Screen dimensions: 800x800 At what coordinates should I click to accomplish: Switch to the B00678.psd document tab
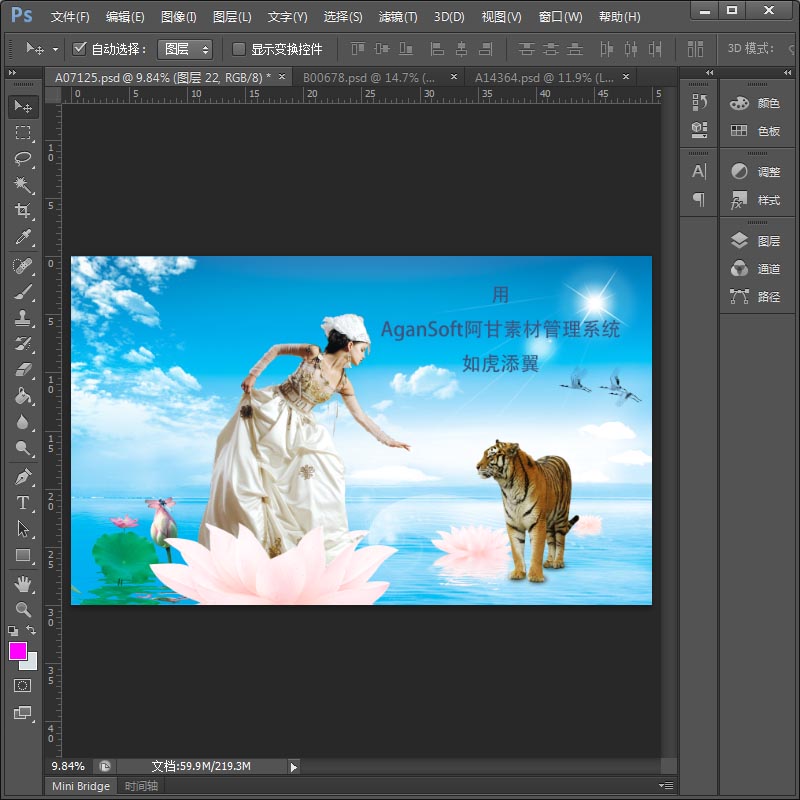click(x=369, y=78)
